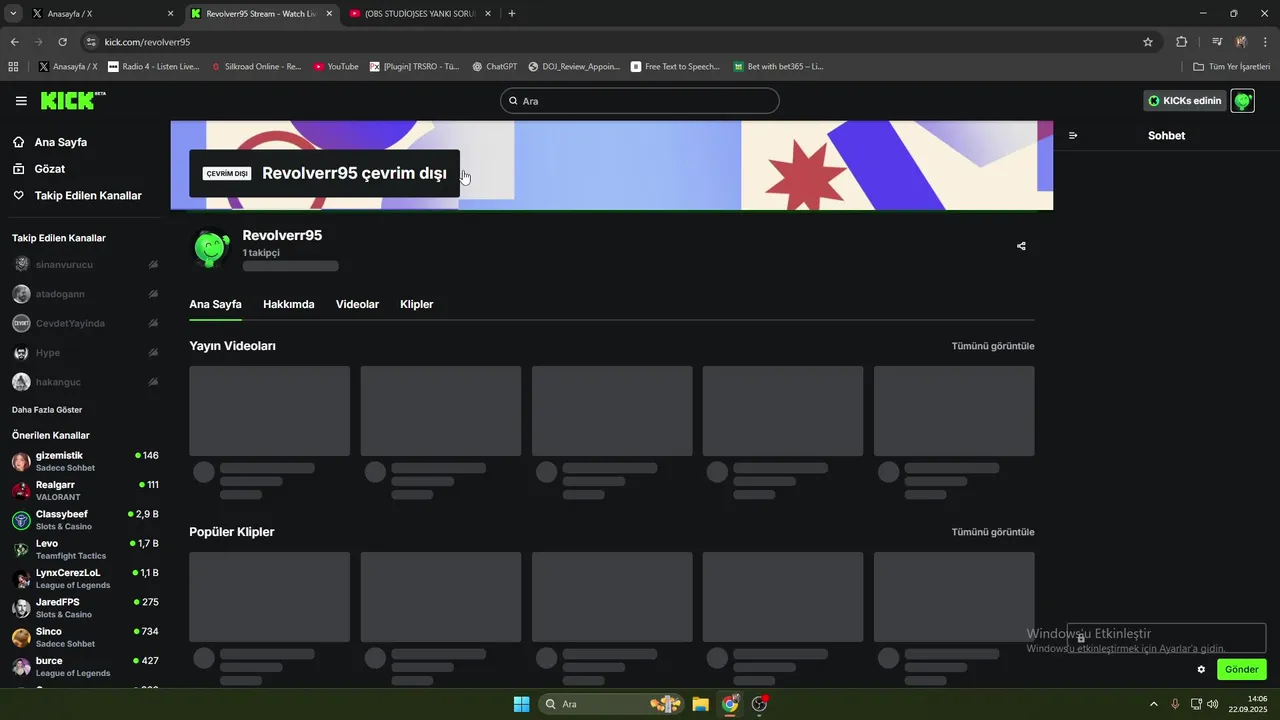Open Sinco Sadece Sohbet channel
Screen dimensions: 1280x720
(85, 638)
